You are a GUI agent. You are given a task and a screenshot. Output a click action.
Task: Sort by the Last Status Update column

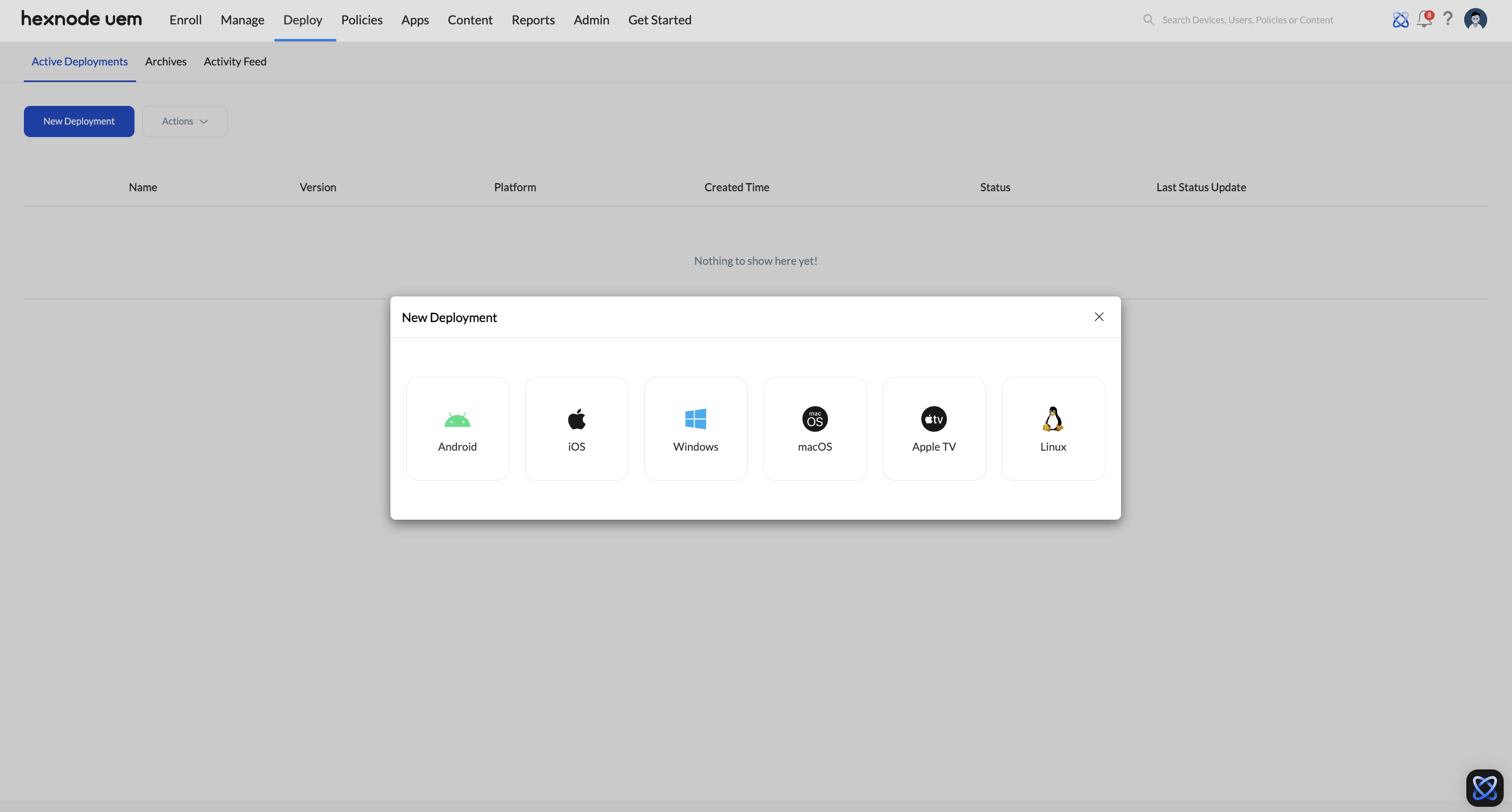coord(1201,187)
